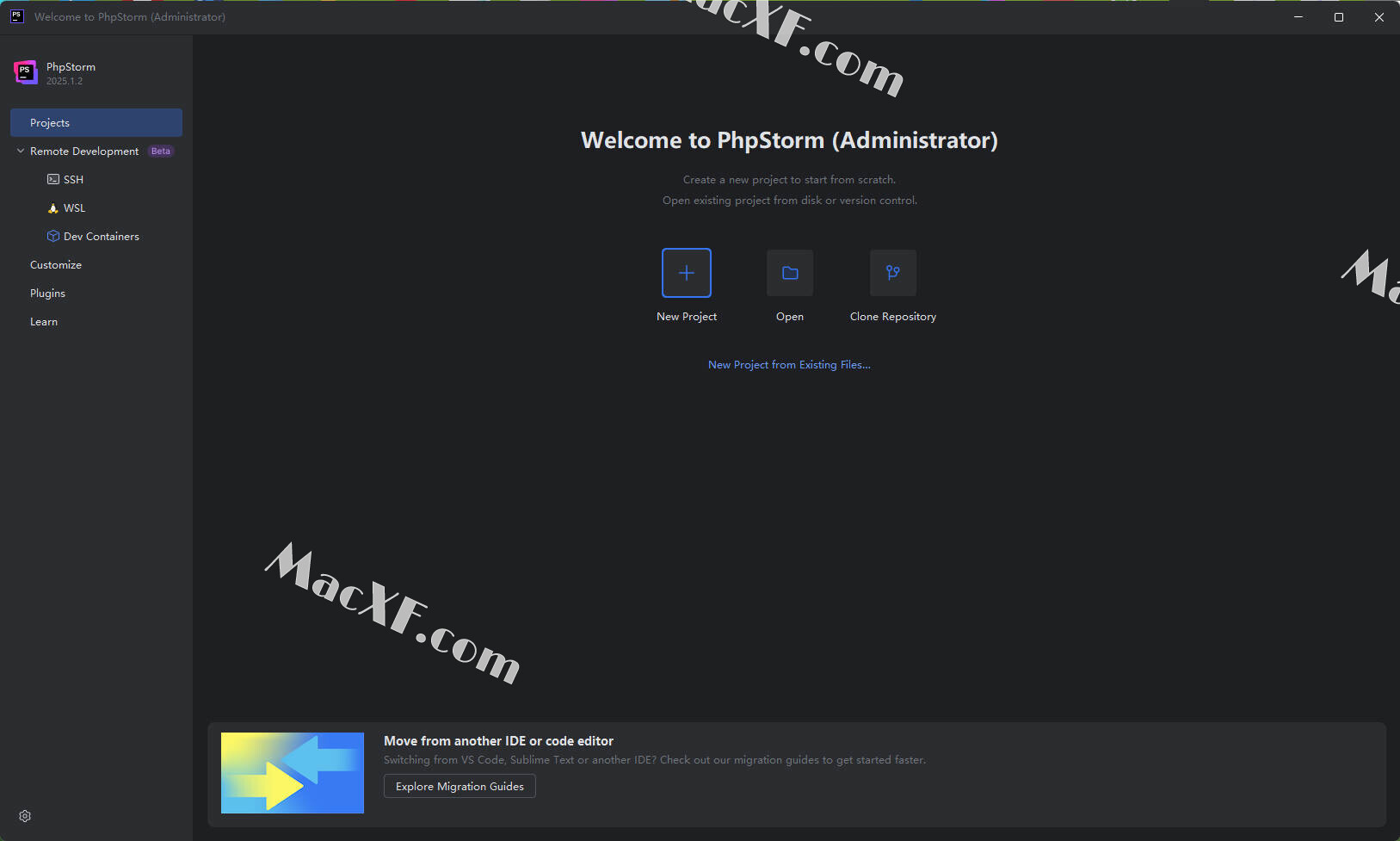Click the New Project label

(x=687, y=316)
